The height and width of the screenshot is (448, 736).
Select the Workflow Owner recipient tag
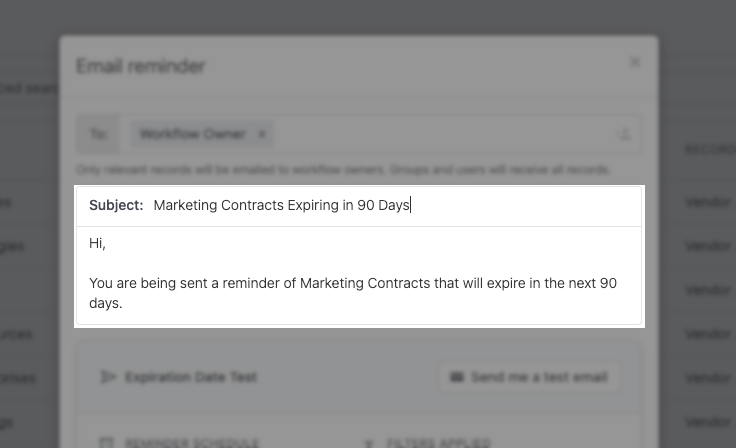pos(192,134)
